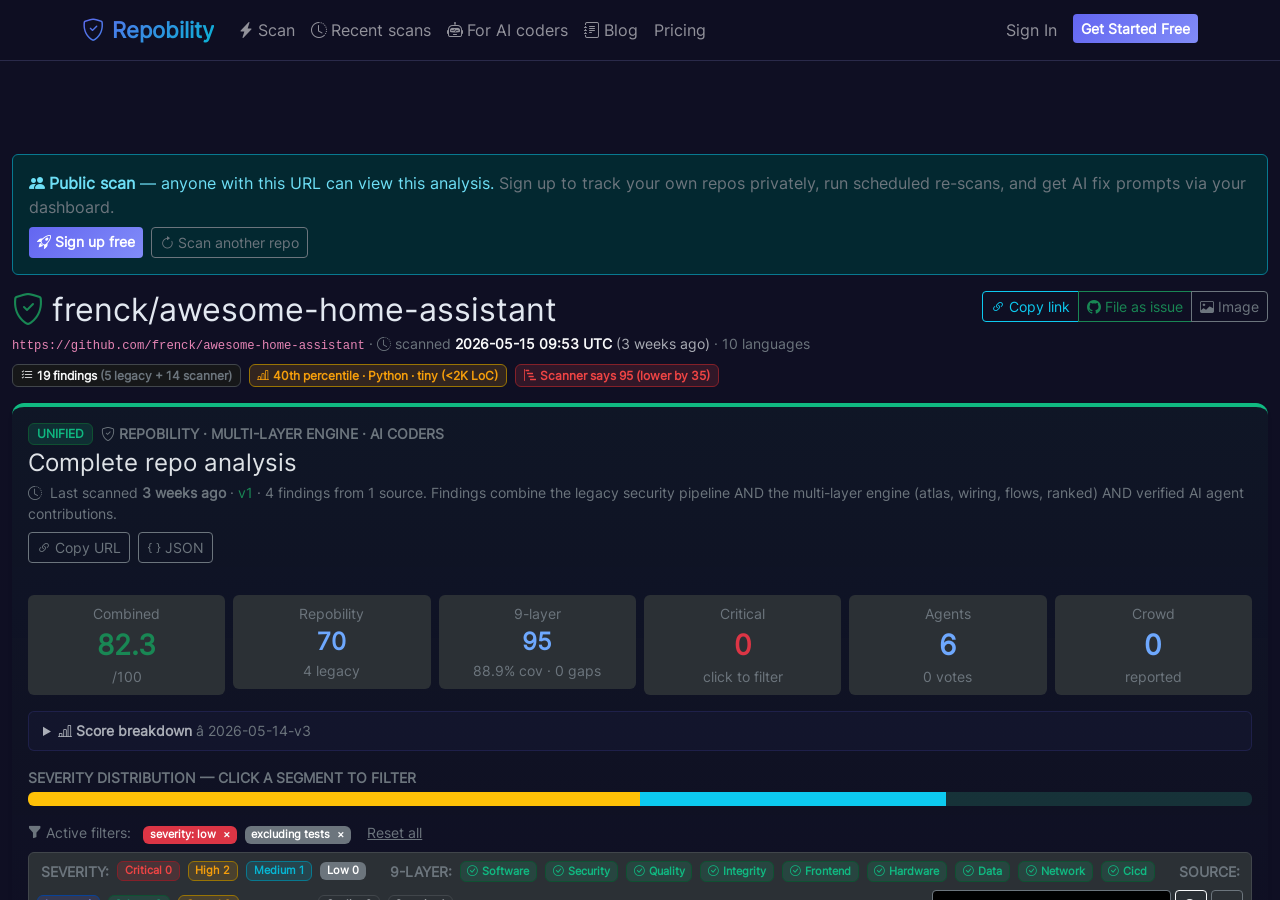Click Sign up free with rocket icon
This screenshot has width=1280, height=900.
(x=86, y=242)
